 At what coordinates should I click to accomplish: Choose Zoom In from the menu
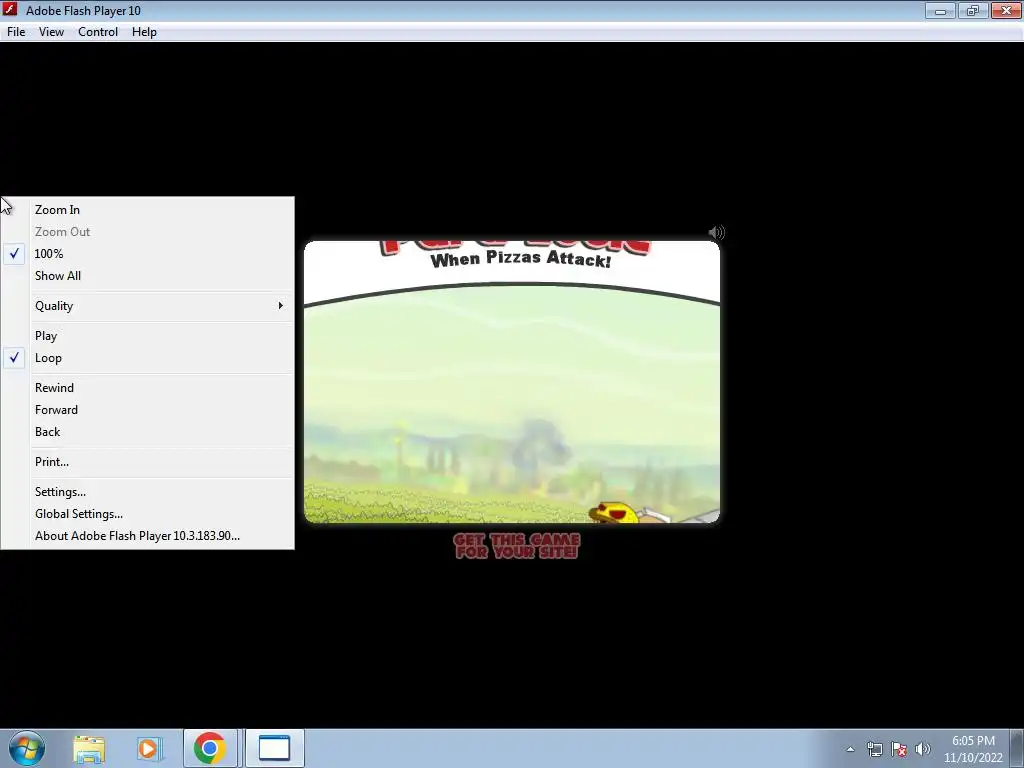[148, 210]
